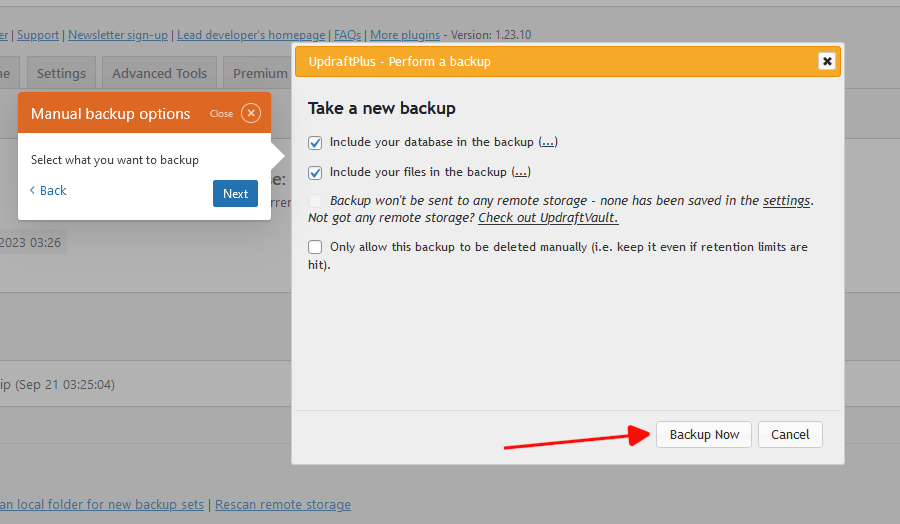Image resolution: width=900 pixels, height=524 pixels.
Task: Cancel the backup dialog
Action: [790, 434]
